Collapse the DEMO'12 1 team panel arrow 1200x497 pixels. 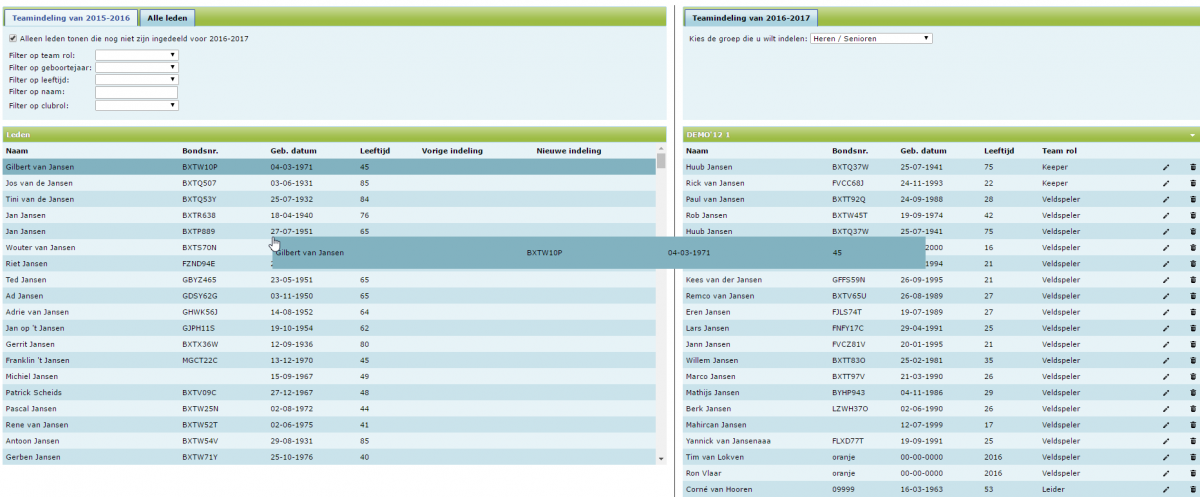[x=1192, y=134]
